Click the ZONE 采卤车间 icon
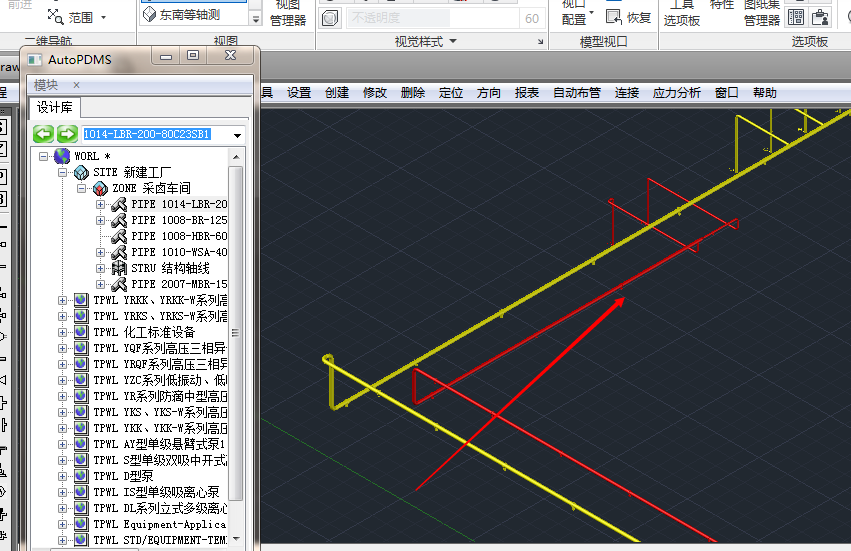This screenshot has width=851, height=551. coord(100,188)
